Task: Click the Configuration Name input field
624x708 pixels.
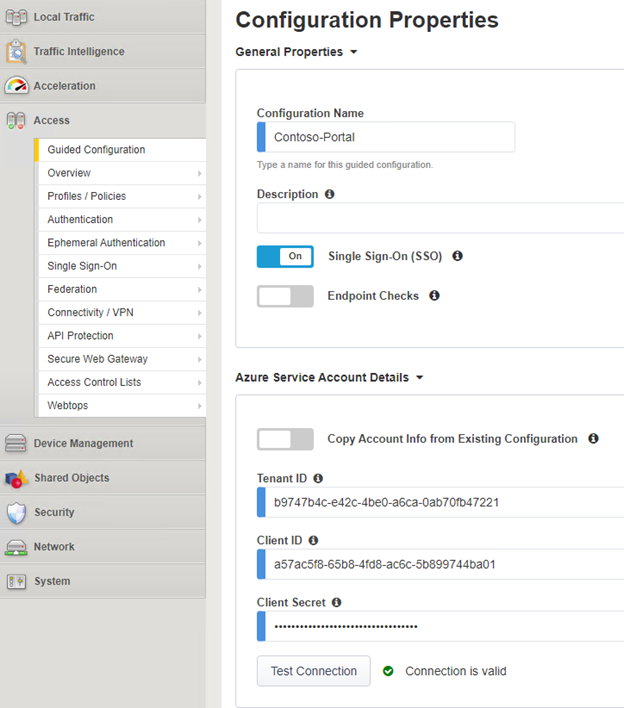Action: (386, 137)
